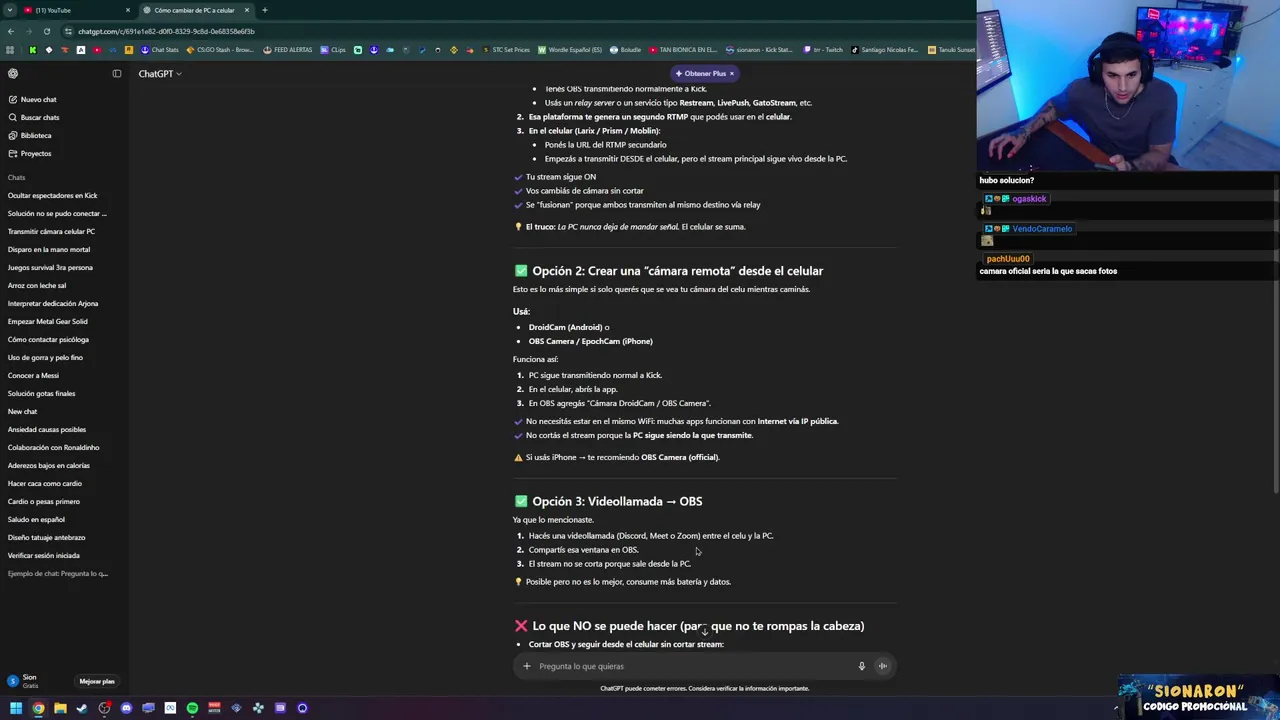The height and width of the screenshot is (720, 1280).
Task: Click the scroll-to-bottom arrow button
Action: point(704,631)
